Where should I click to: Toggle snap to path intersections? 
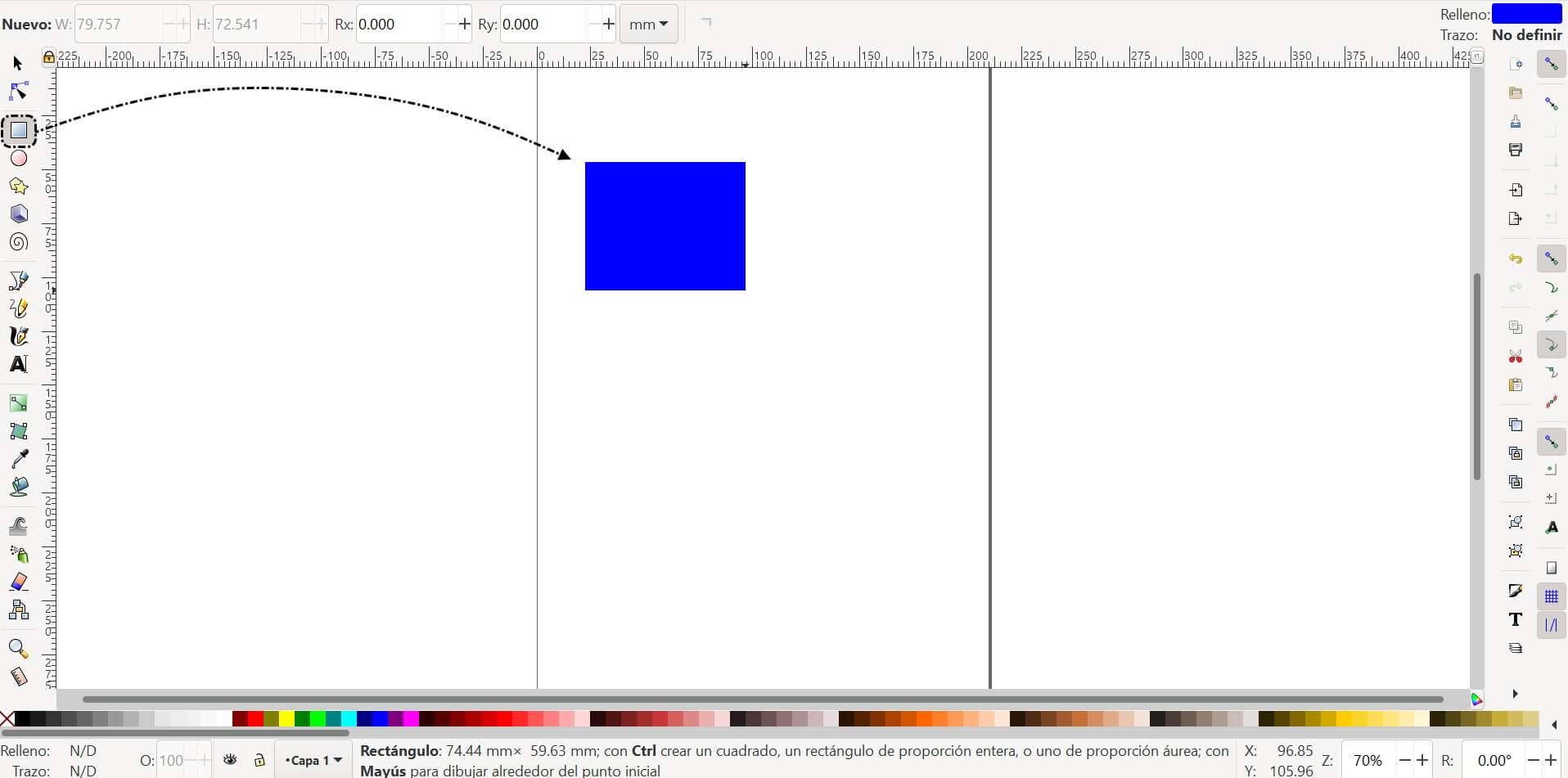pyautogui.click(x=1551, y=316)
